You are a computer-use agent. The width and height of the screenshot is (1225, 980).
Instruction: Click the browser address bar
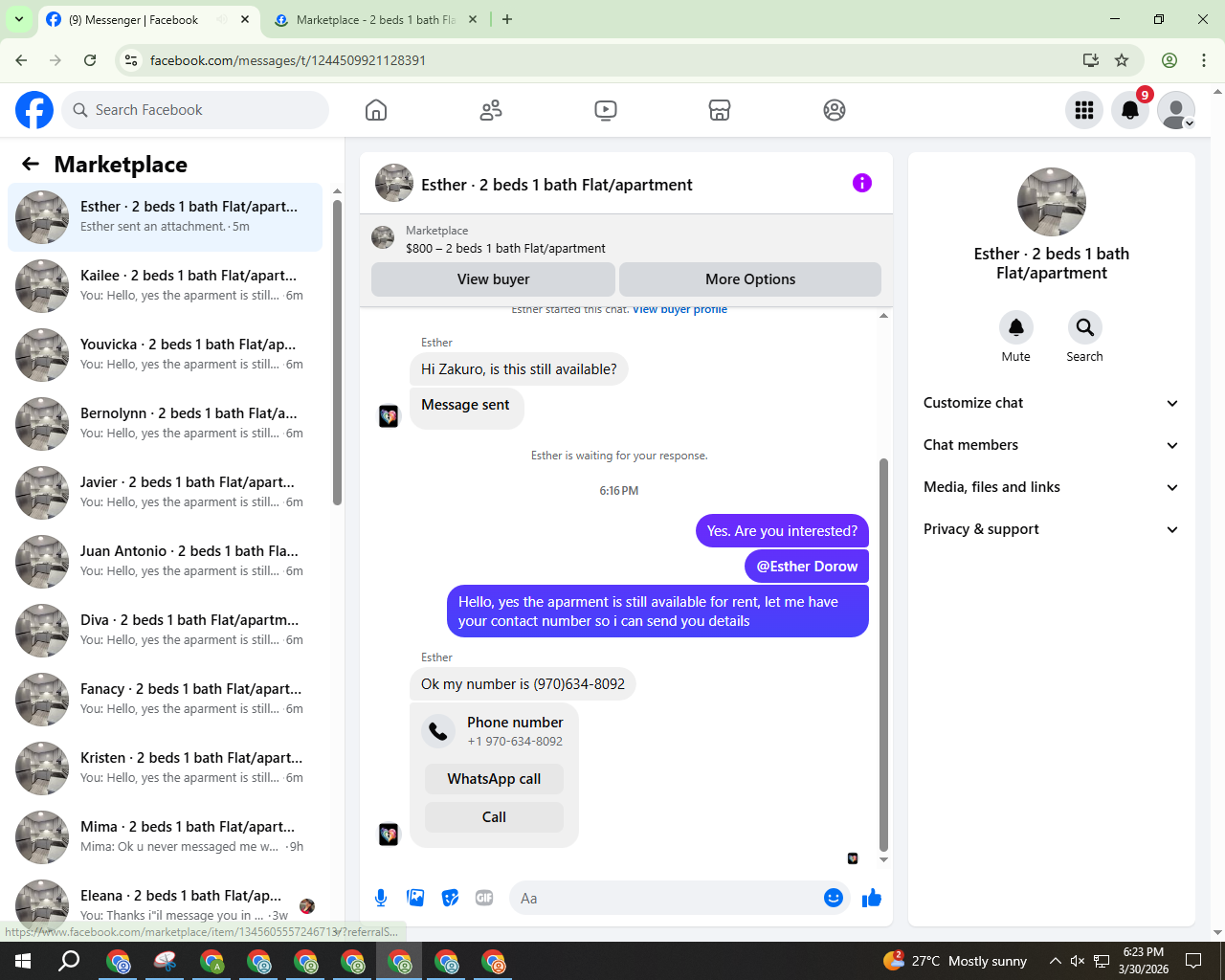612,60
